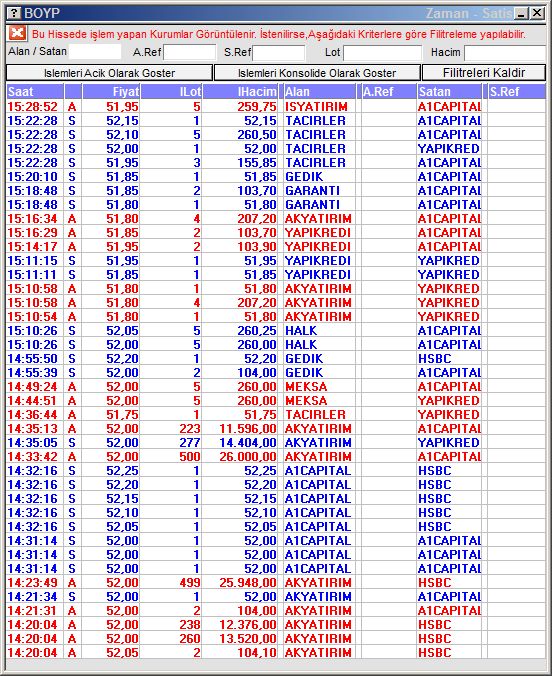Image resolution: width=552 pixels, height=676 pixels.
Task: Click 15:11:11 time cell
Action: (x=33, y=275)
